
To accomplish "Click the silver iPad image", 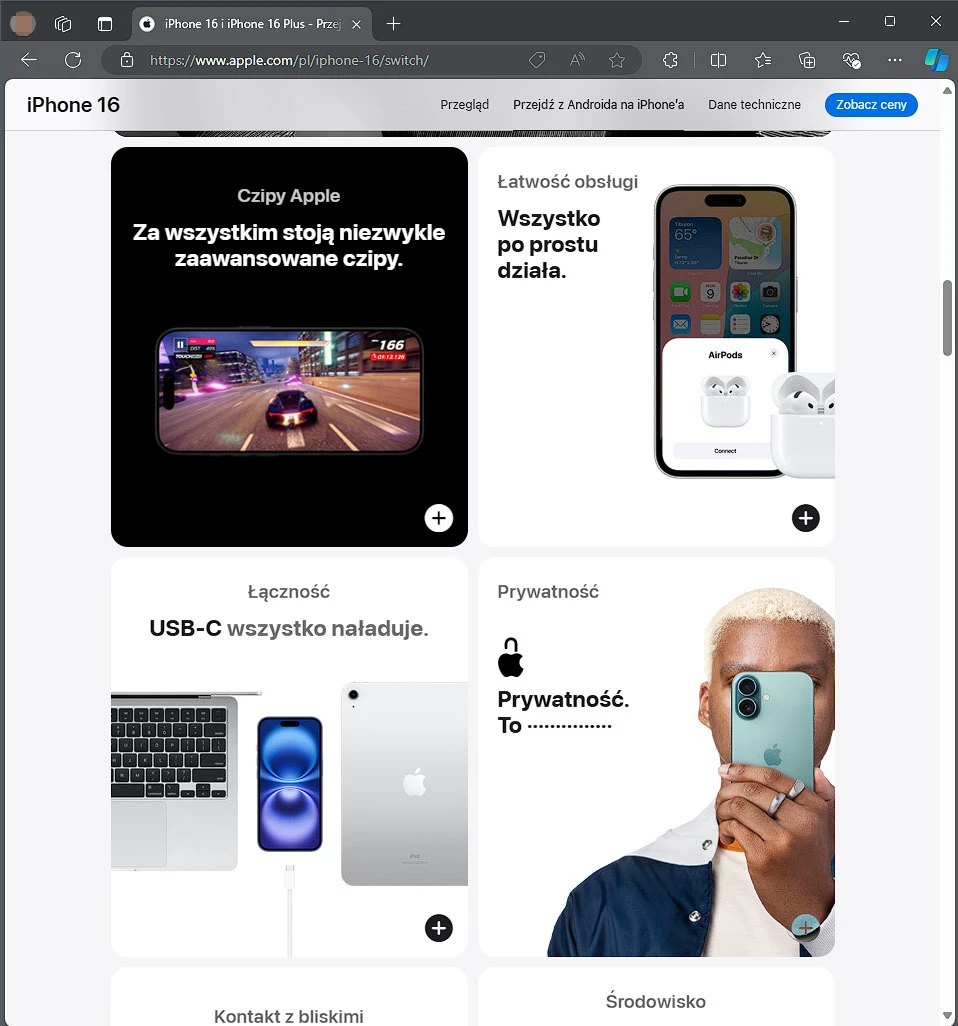I will pos(404,784).
